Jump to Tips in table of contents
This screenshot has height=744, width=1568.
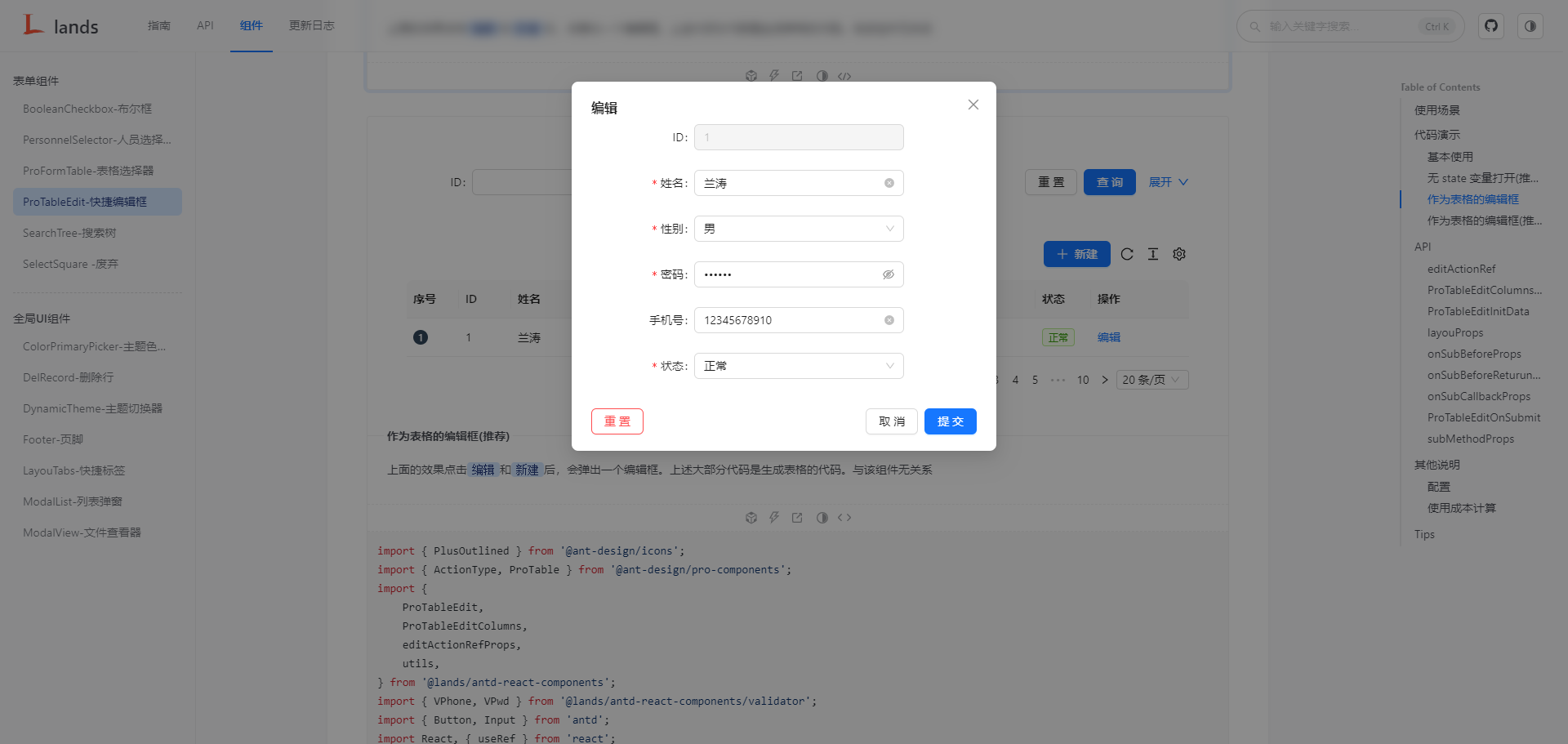(1424, 534)
